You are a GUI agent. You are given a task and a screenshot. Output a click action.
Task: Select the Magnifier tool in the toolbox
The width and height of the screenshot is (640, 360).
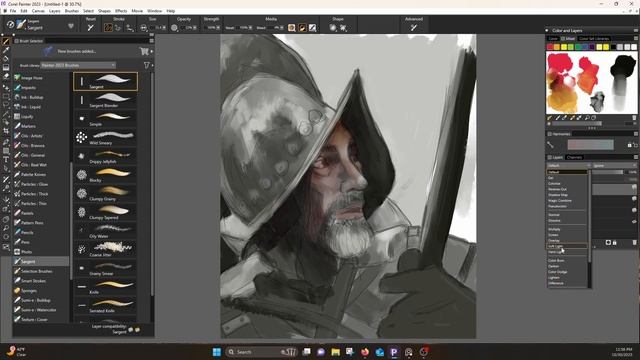6,228
